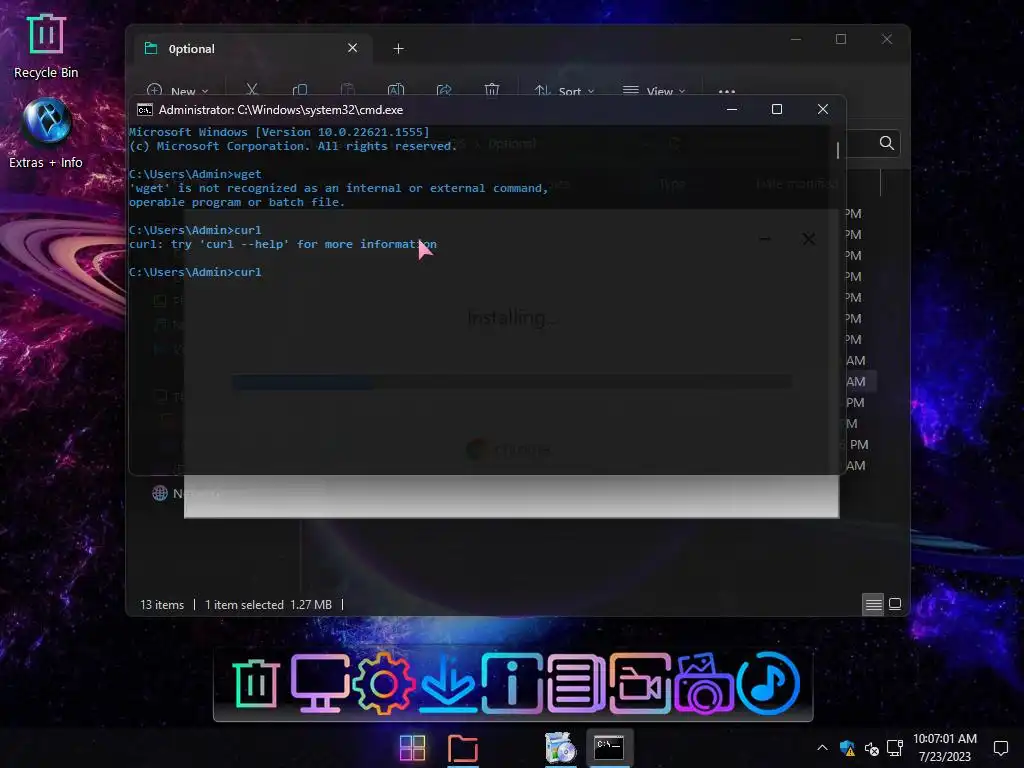The width and height of the screenshot is (1024, 768).
Task: Open the trash bin icon in the dock
Action: tap(255, 683)
